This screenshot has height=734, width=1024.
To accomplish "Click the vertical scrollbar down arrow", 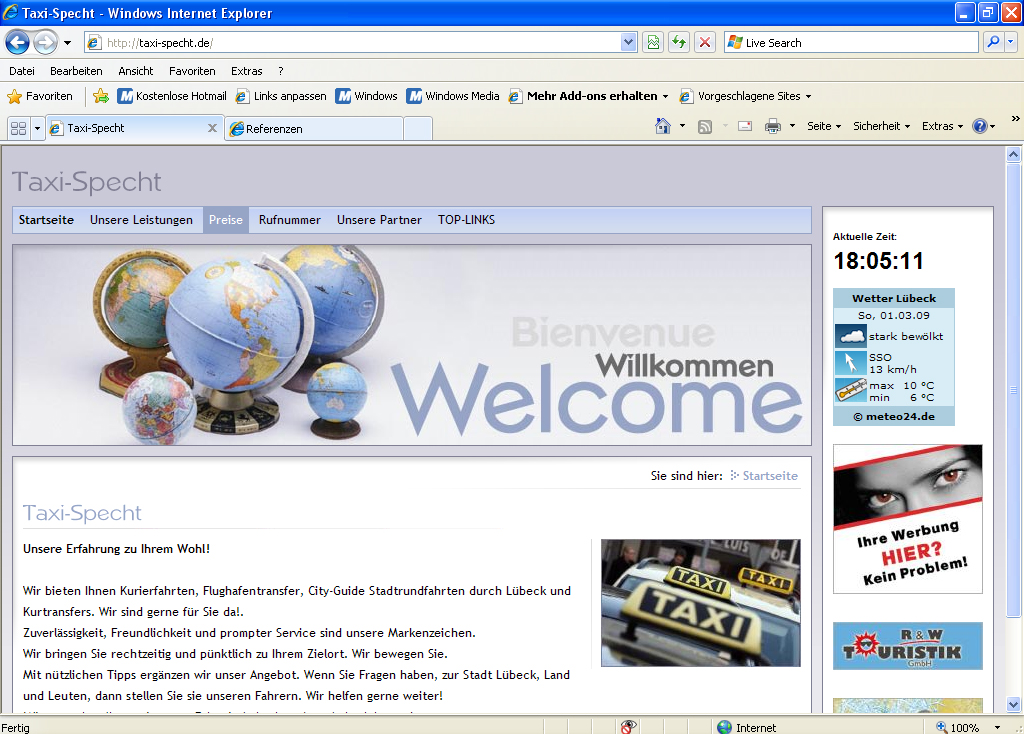I will click(x=1013, y=704).
